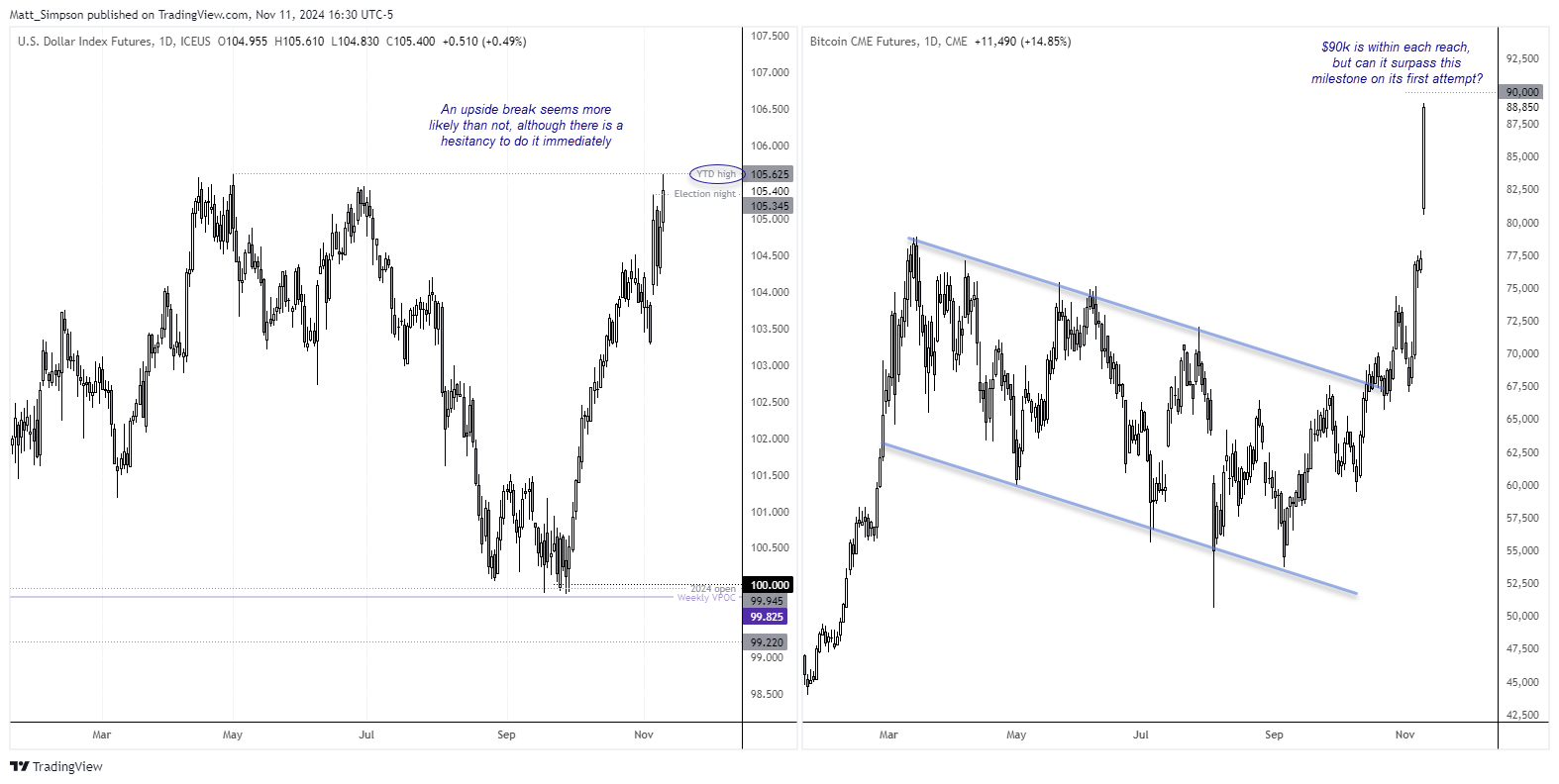Click the low value L104.830
The height and width of the screenshot is (784, 1559).
click(356, 42)
